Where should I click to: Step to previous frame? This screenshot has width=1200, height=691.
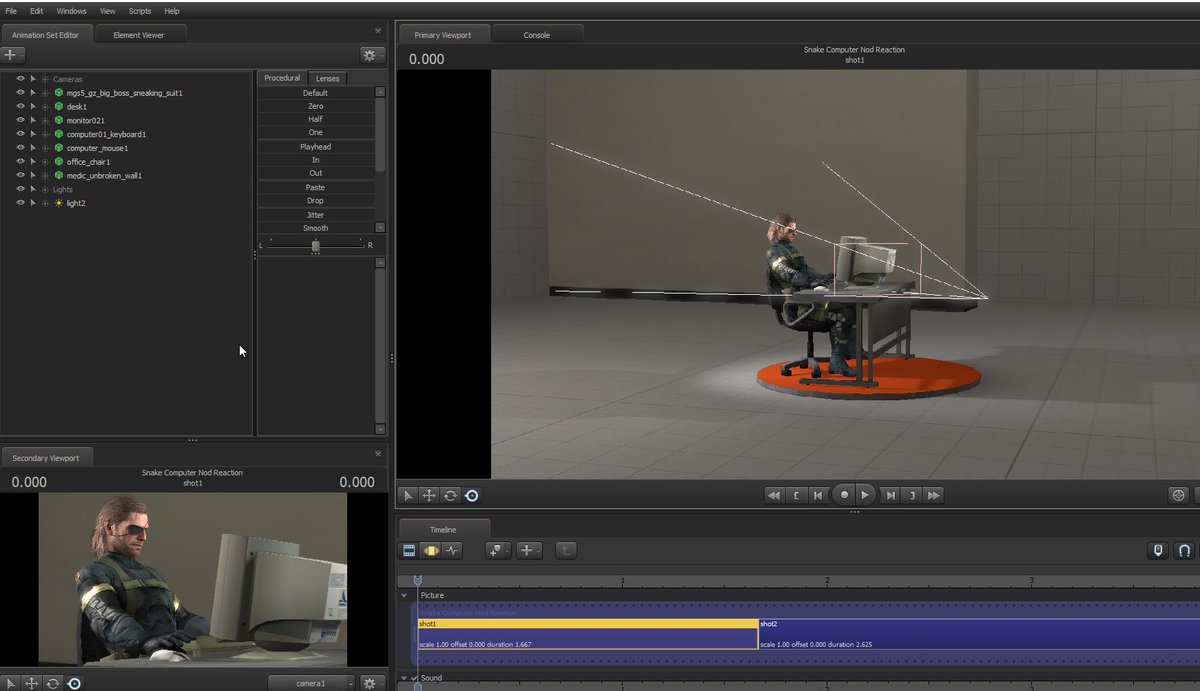[x=818, y=495]
